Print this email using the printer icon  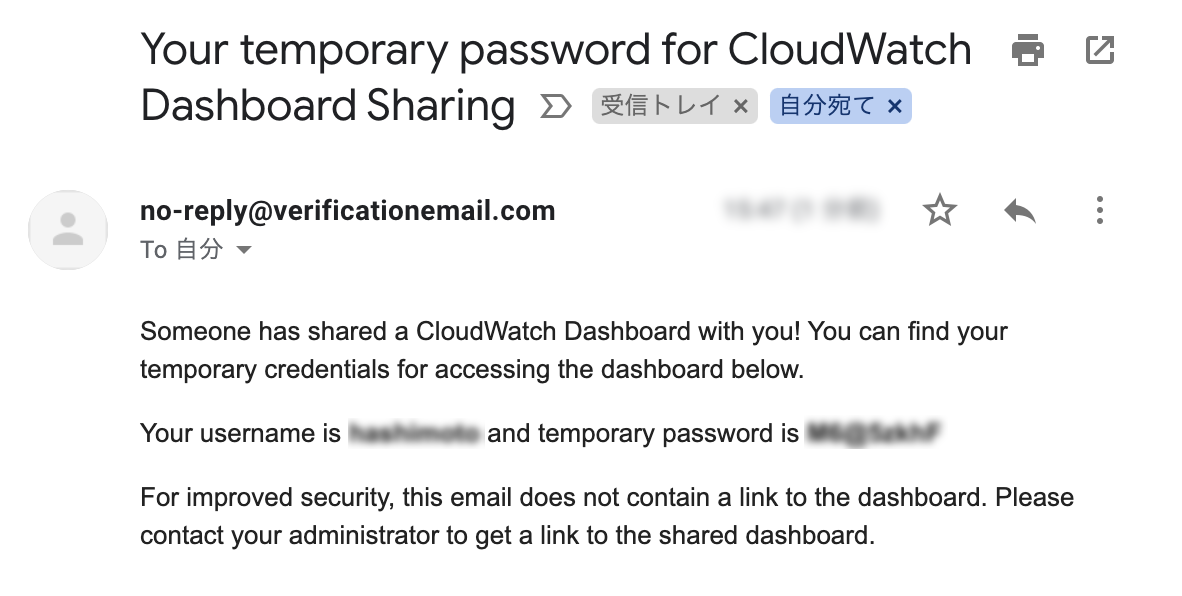1027,49
